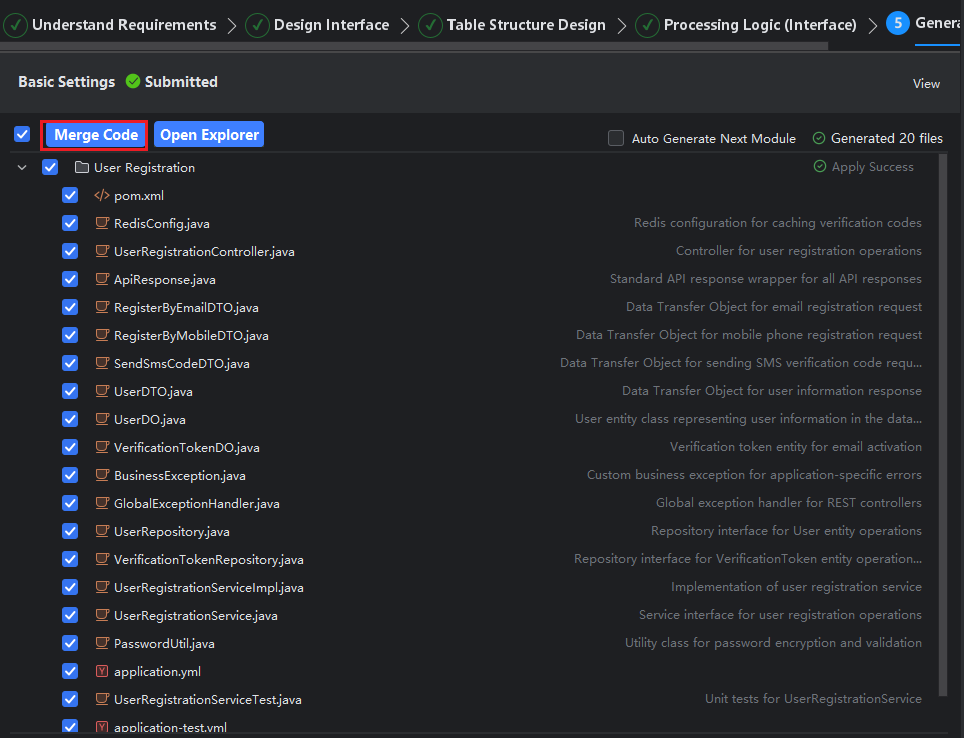Click the User Registration folder icon
The image size is (964, 738).
(x=82, y=168)
